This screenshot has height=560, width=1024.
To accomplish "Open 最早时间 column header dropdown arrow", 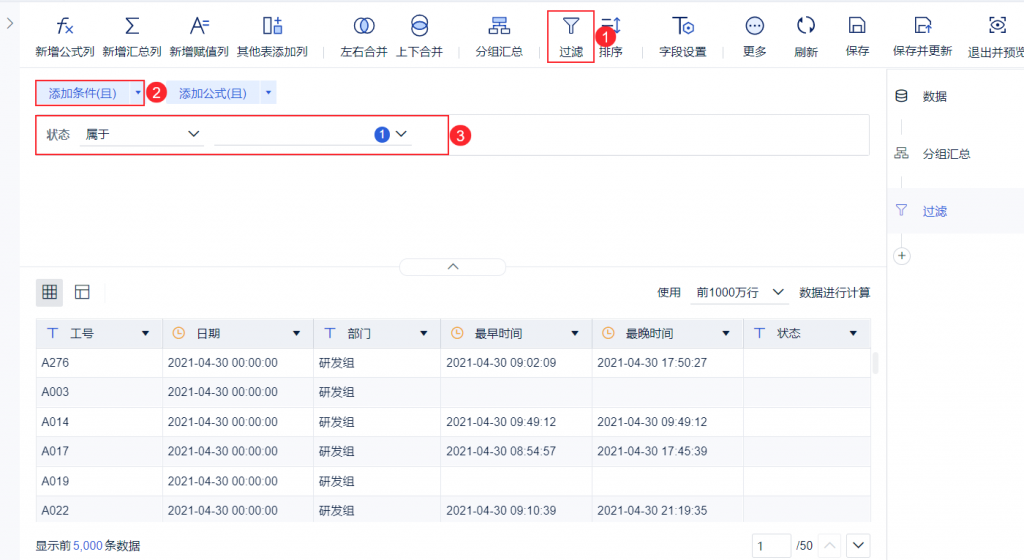I will click(x=575, y=334).
